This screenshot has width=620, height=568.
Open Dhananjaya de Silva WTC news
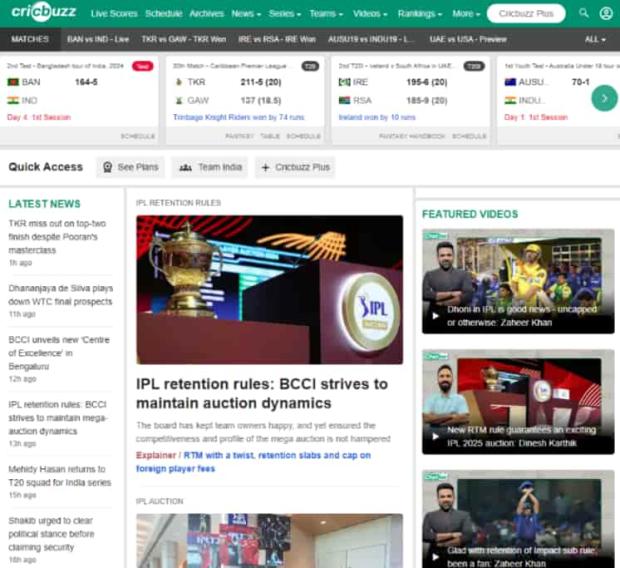tap(60, 295)
